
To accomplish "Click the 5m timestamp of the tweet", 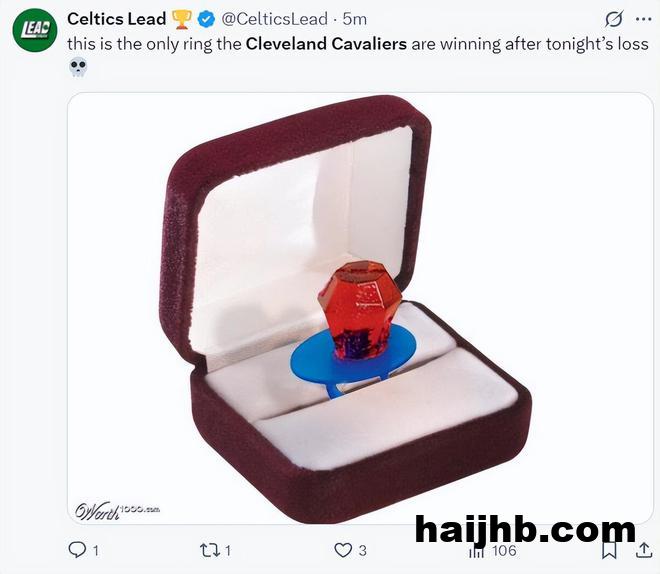I will 354,19.
